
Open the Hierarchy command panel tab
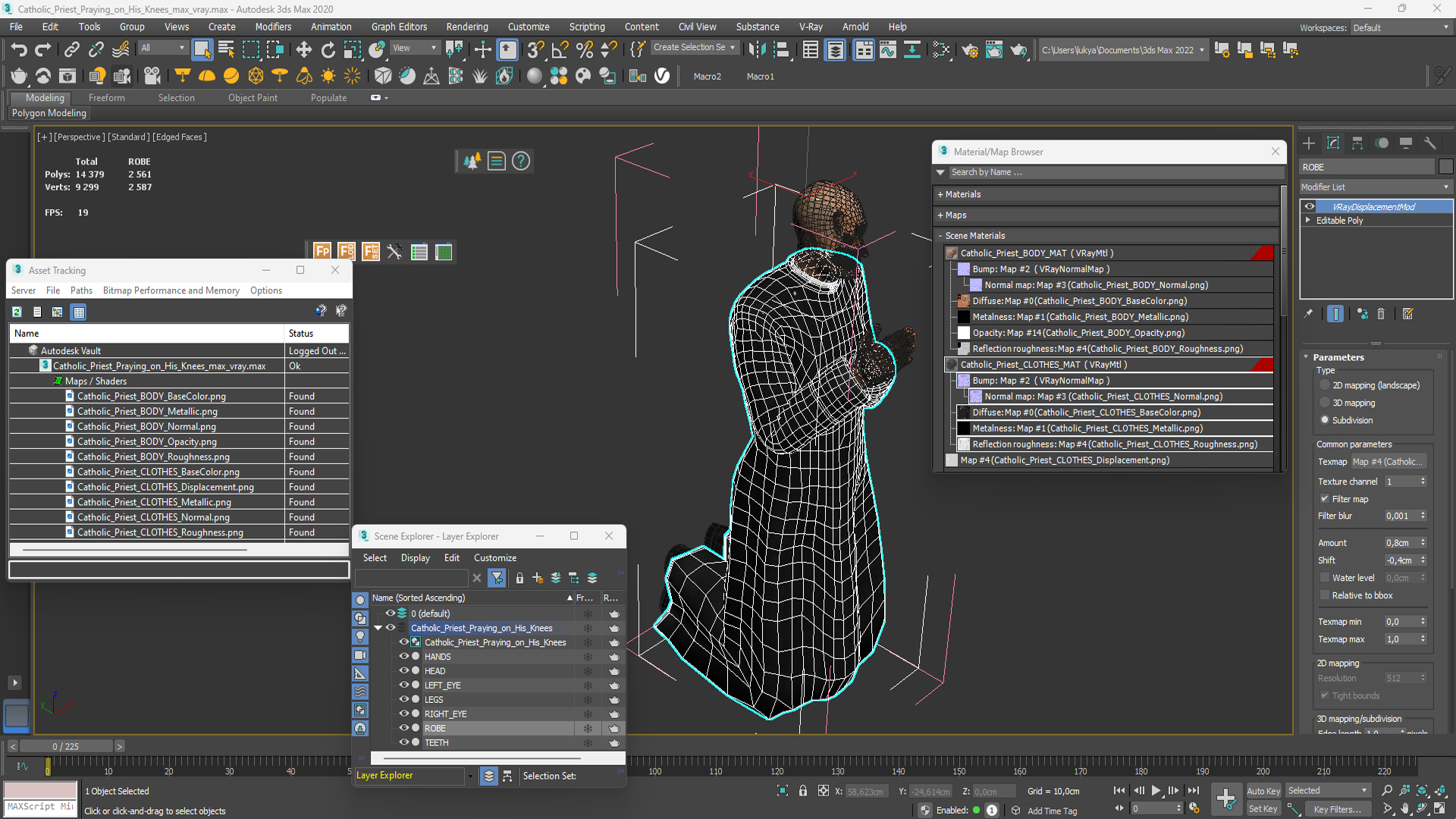click(1357, 143)
